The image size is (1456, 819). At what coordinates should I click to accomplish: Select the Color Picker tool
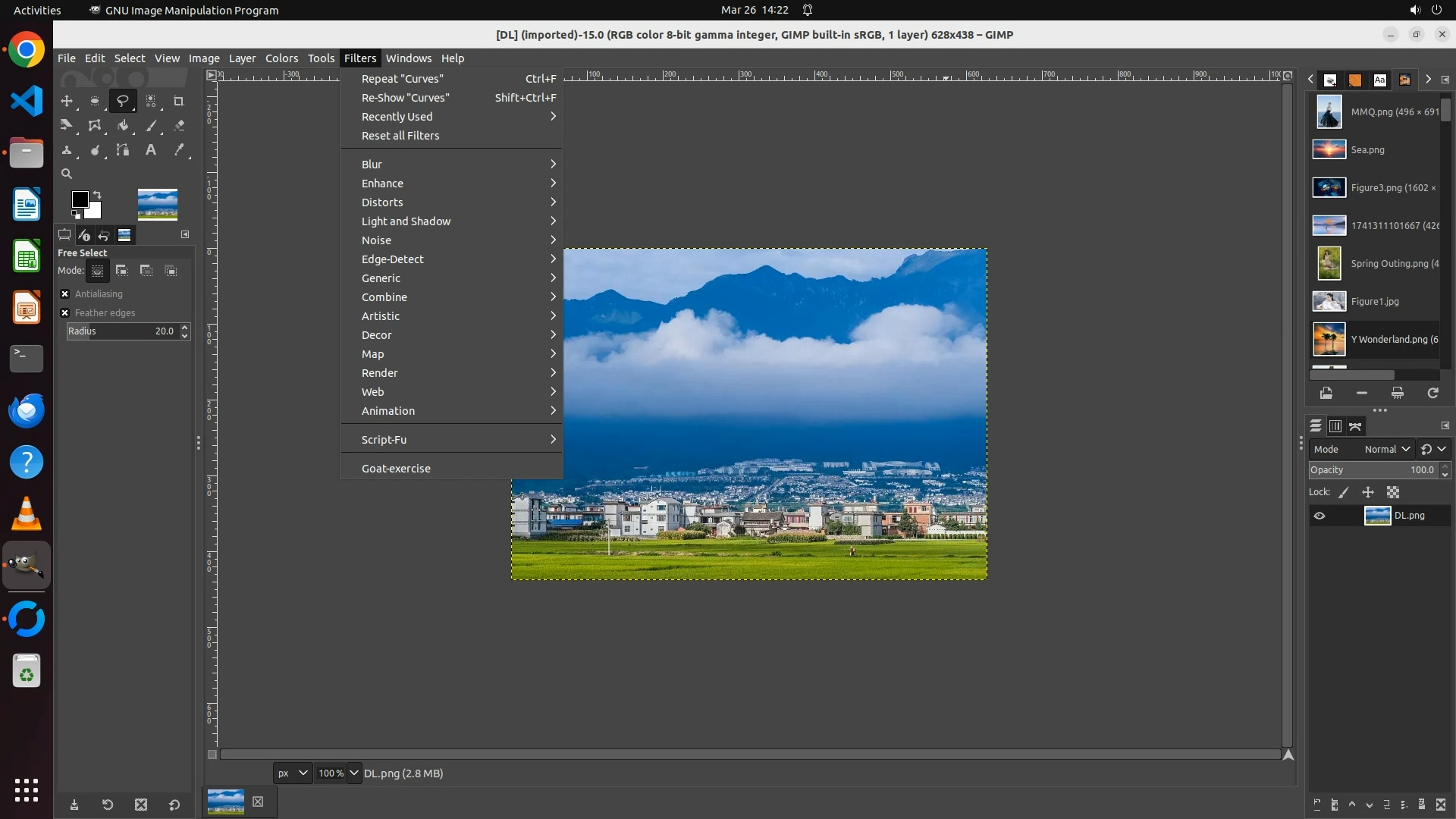click(179, 150)
